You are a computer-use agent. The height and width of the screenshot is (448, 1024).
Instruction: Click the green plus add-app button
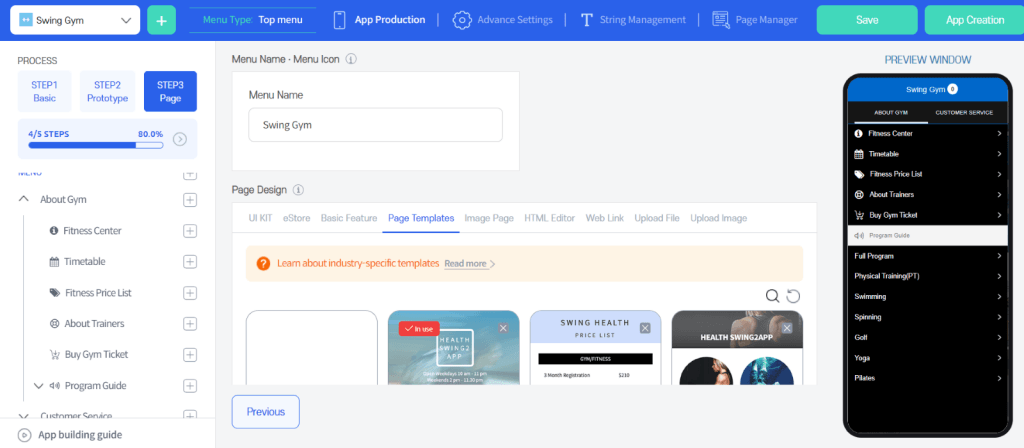click(x=161, y=20)
